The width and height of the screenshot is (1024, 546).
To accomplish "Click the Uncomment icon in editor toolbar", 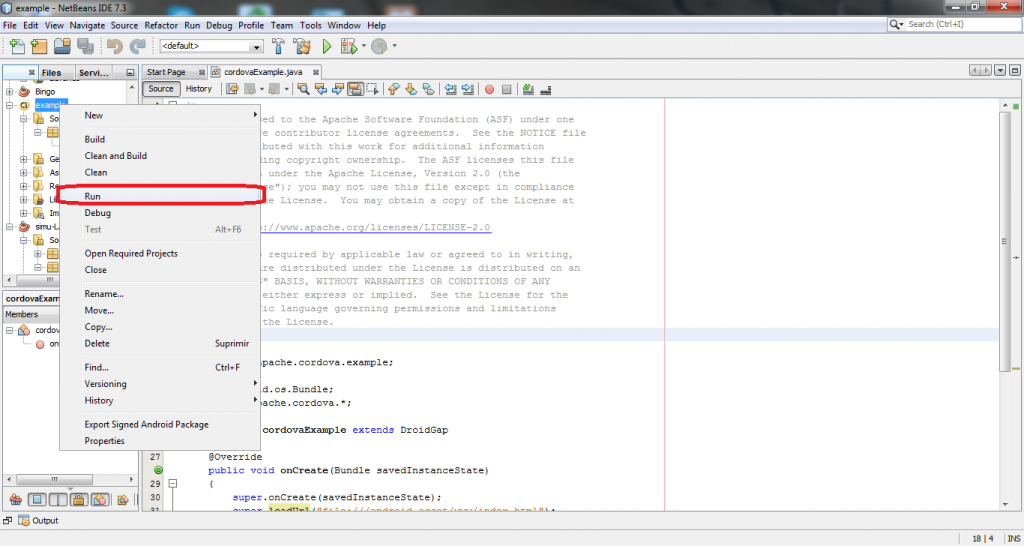I will (546, 89).
